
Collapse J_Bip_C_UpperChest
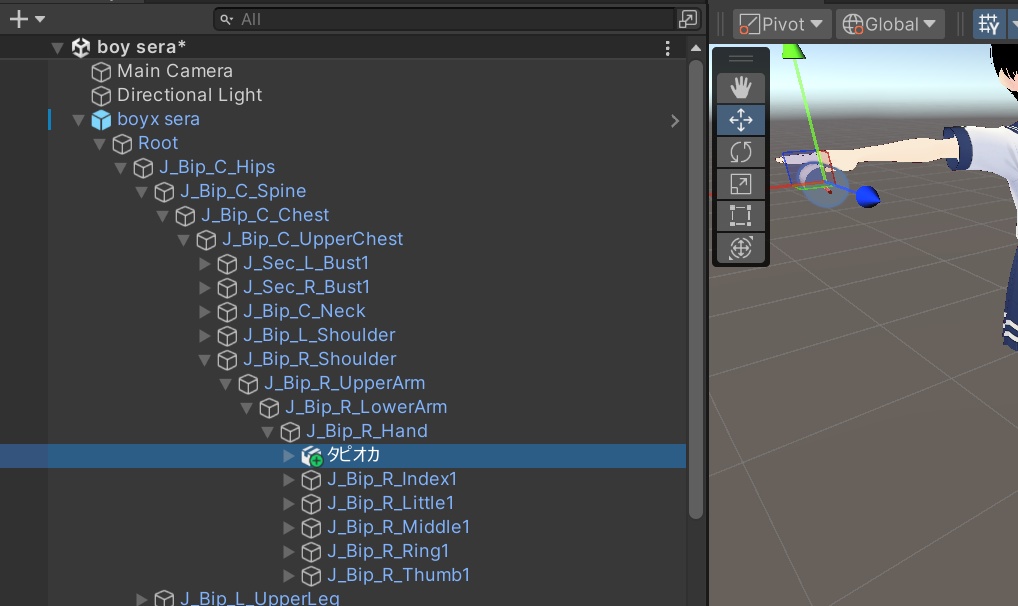pos(184,240)
